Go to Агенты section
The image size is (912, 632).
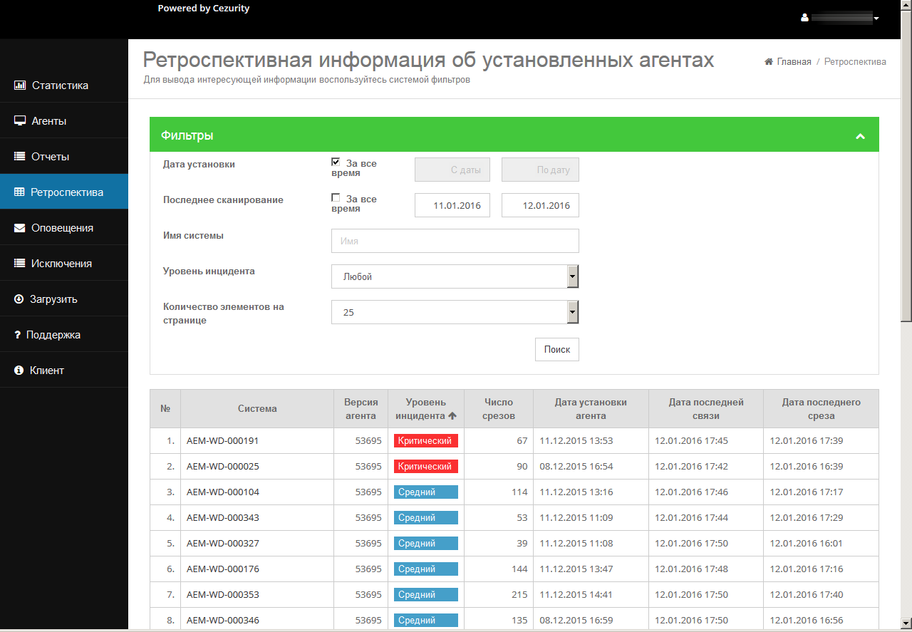click(64, 121)
